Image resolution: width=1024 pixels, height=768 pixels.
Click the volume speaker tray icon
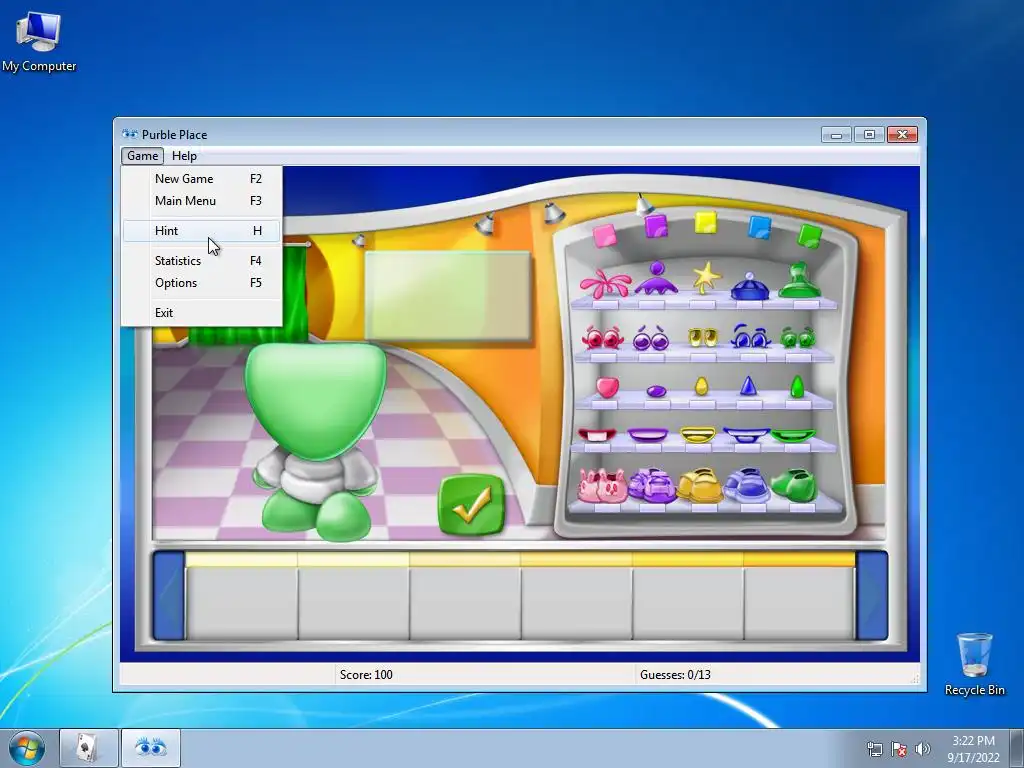(922, 749)
